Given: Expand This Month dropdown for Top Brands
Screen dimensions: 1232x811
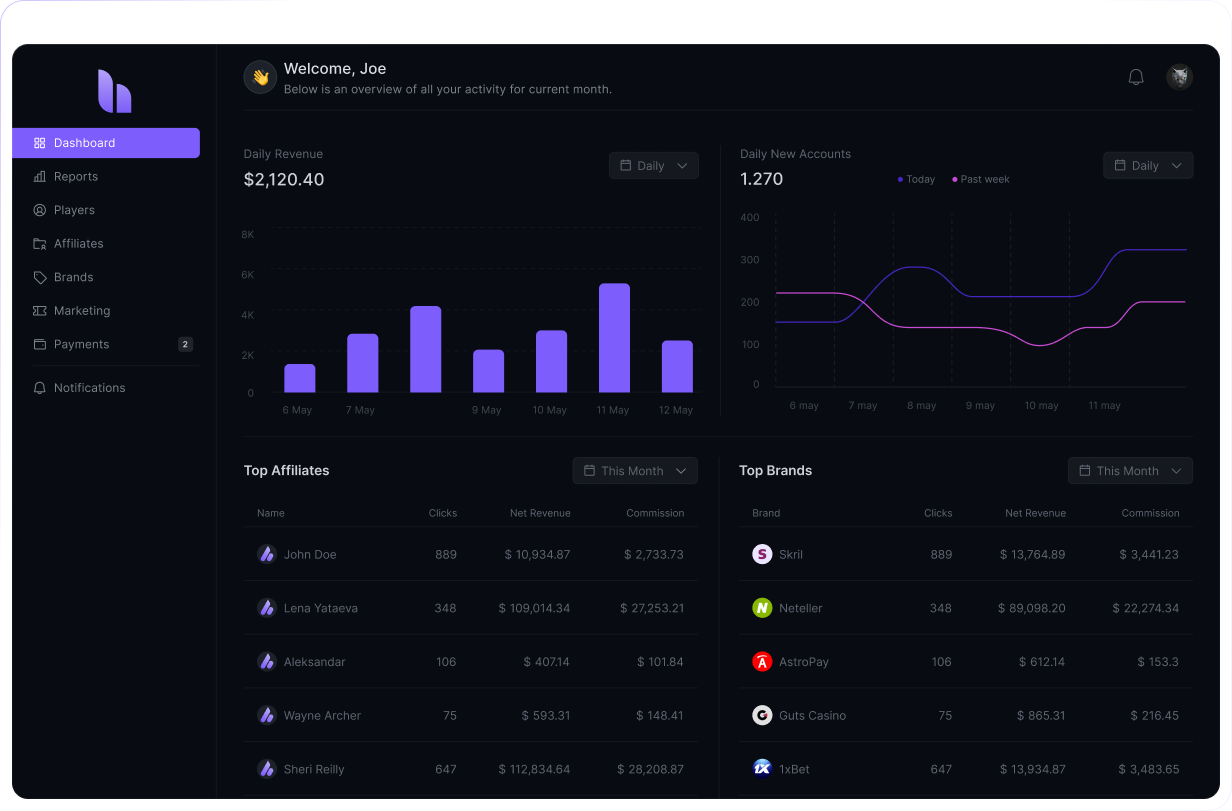Looking at the screenshot, I should (x=1130, y=471).
